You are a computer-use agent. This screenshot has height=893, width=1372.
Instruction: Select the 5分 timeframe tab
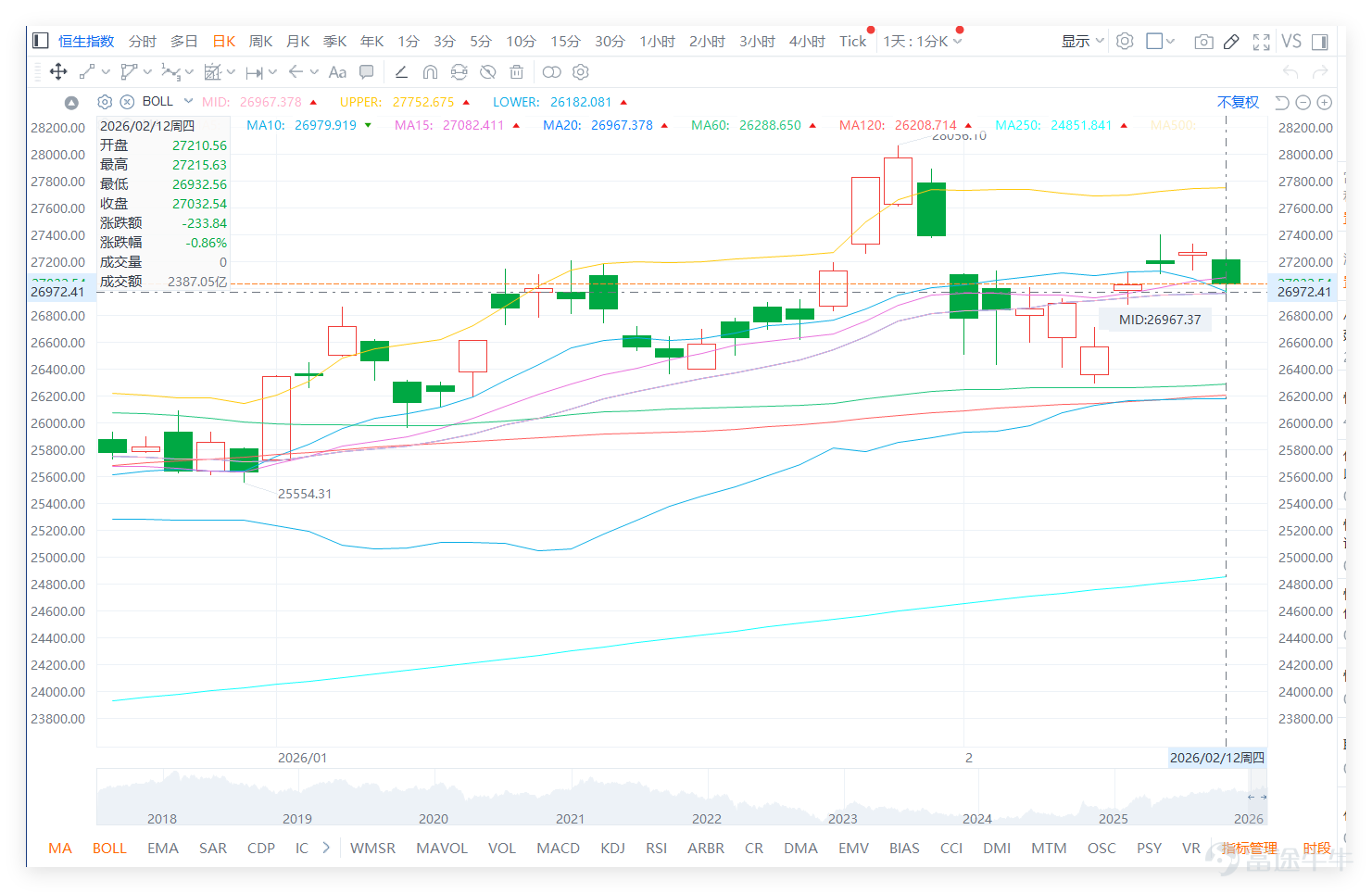(481, 41)
